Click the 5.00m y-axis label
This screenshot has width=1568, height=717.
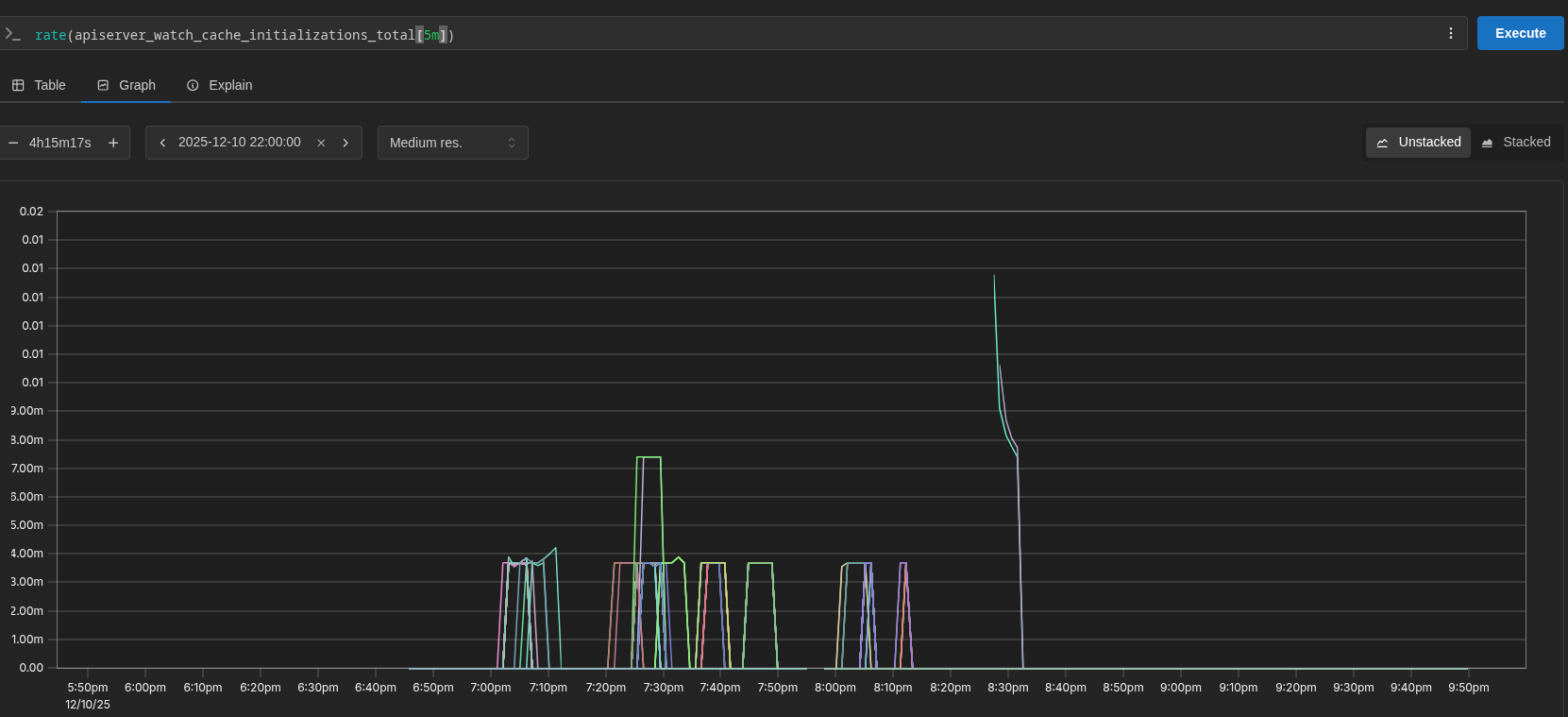26,525
